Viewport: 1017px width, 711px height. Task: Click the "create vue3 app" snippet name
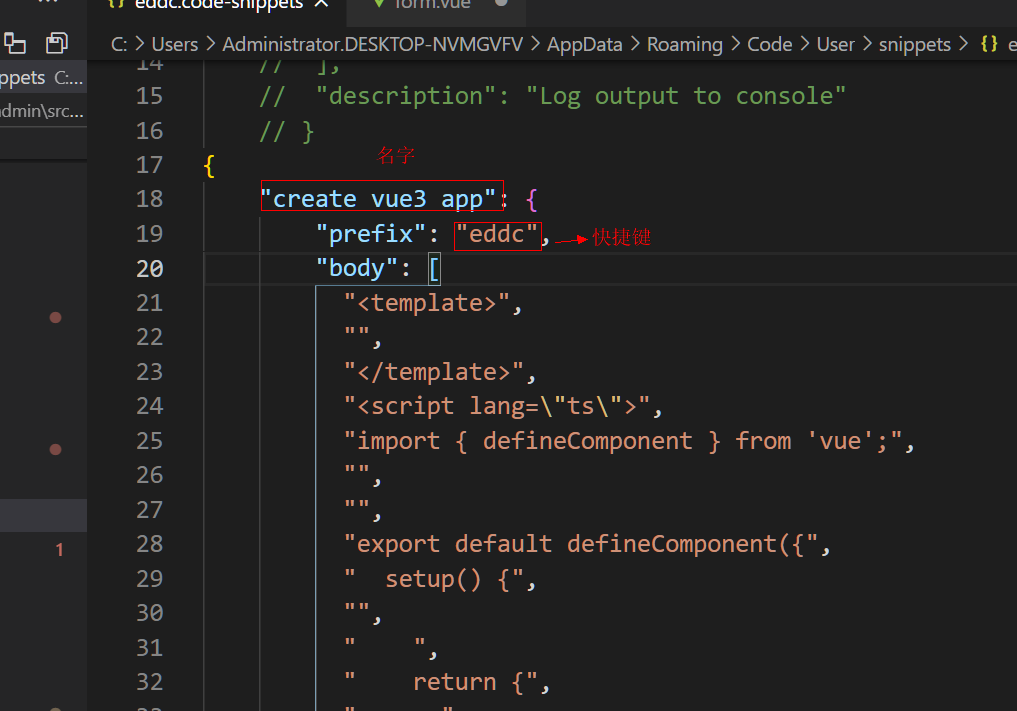(380, 199)
